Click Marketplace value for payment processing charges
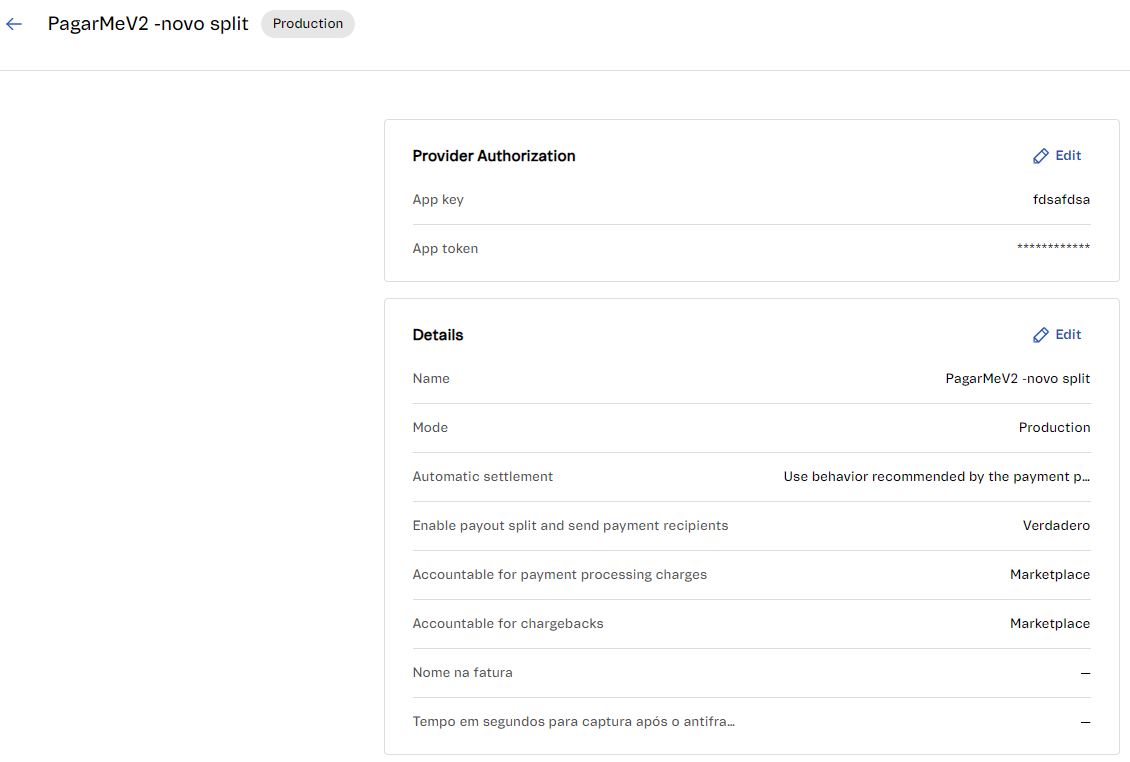Viewport: 1130px width, 762px height. pos(1050,575)
